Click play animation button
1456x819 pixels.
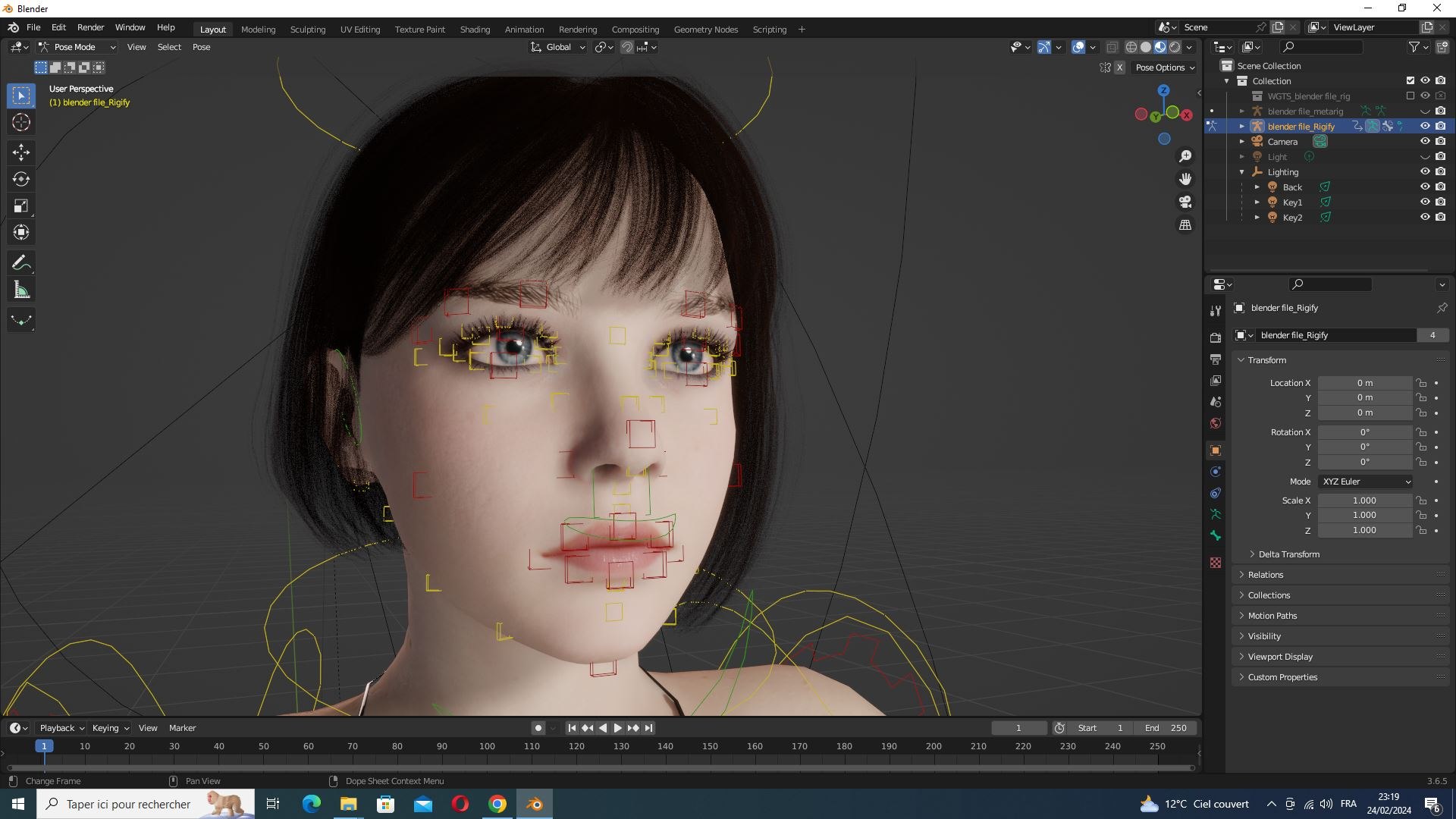pyautogui.click(x=617, y=728)
